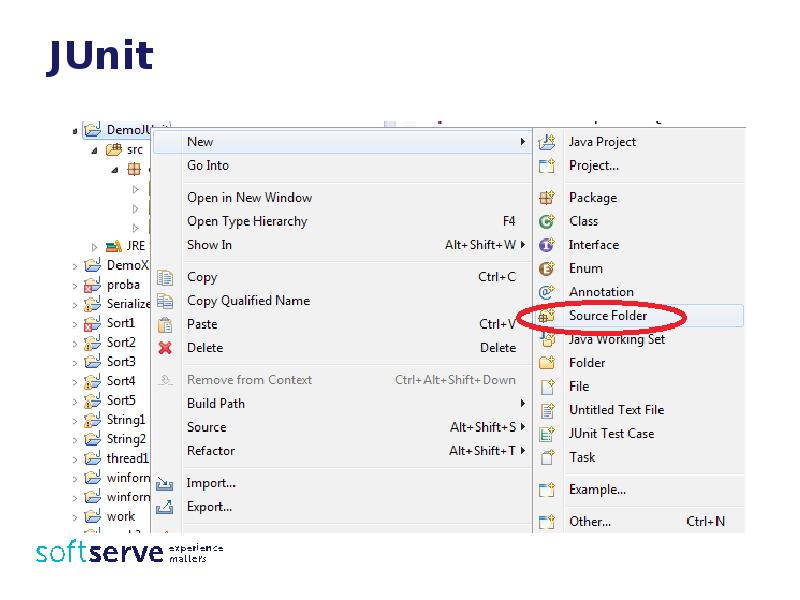Choose Source Folder in New submenu
Image resolution: width=800 pixels, height=600 pixels.
[x=639, y=316]
